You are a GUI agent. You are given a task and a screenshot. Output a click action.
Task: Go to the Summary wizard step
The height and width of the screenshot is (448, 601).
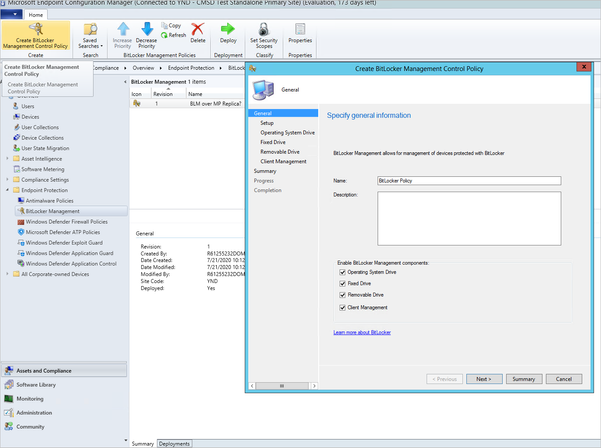point(265,171)
